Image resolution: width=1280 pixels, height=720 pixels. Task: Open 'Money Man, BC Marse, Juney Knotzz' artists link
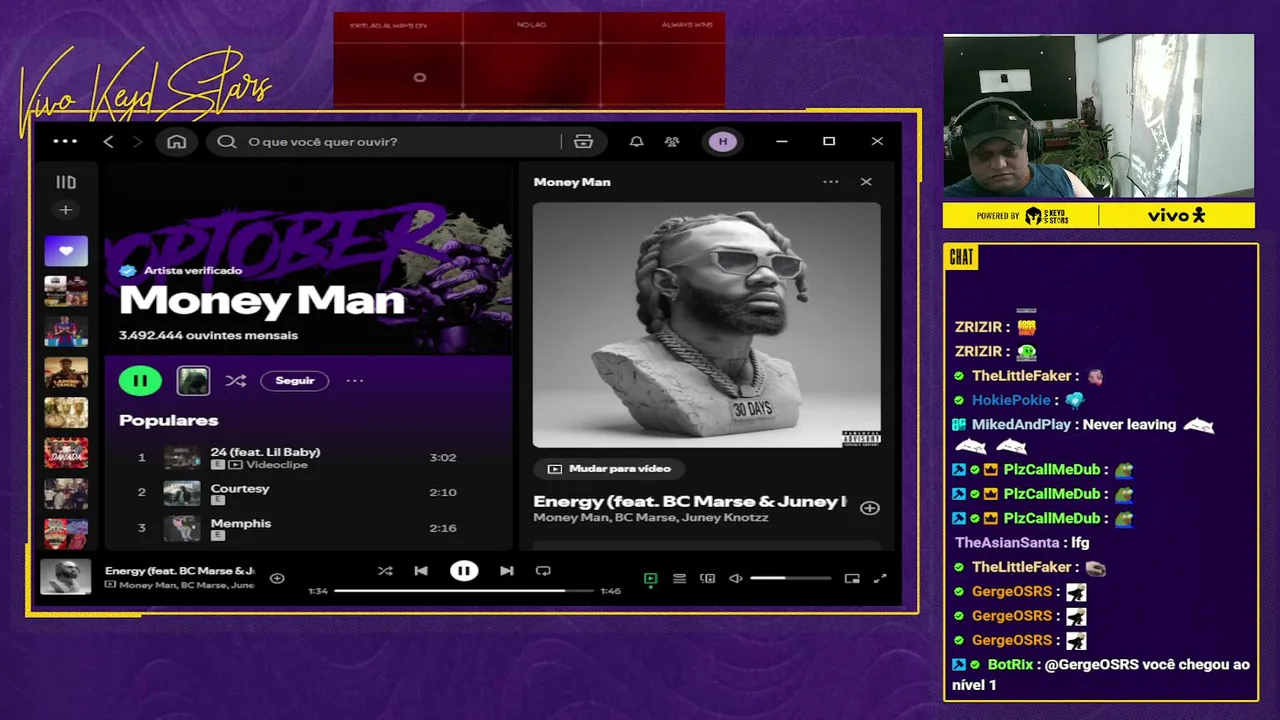(651, 517)
